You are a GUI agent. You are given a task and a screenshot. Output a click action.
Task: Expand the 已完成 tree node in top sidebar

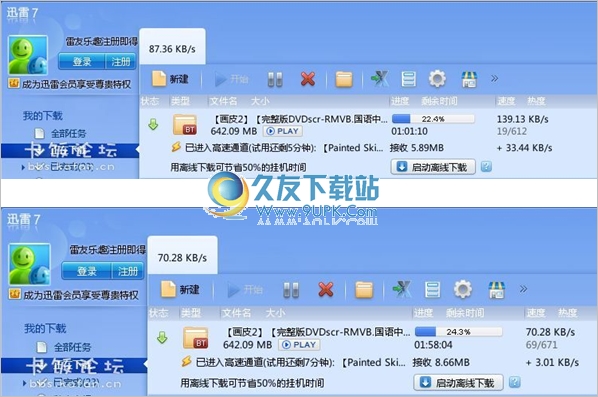[23, 167]
